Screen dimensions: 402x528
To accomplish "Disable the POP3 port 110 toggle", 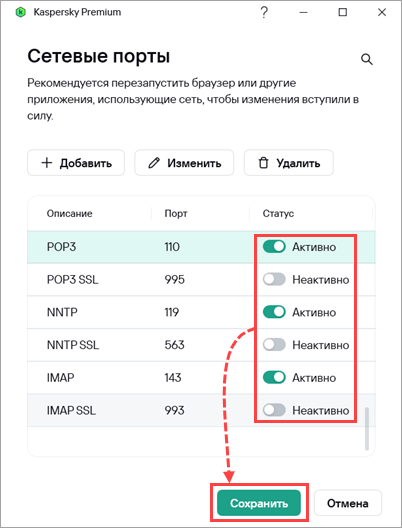I will pos(274,246).
